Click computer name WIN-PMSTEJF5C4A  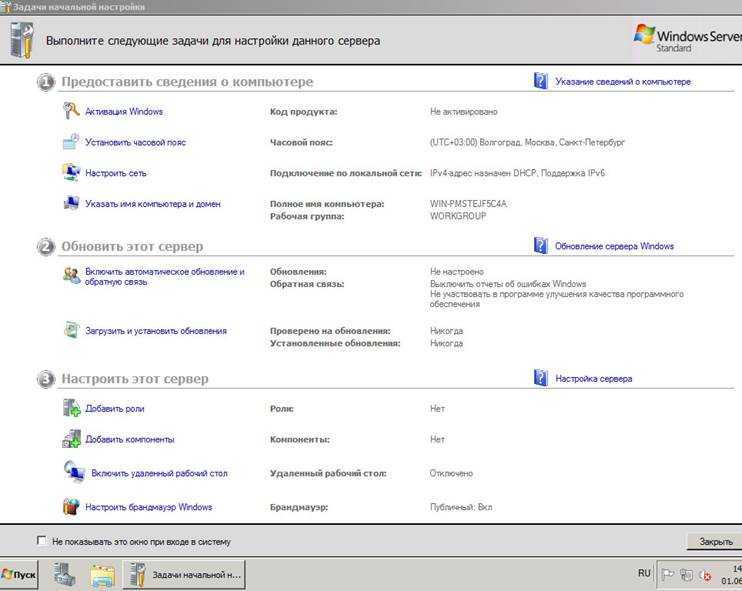pos(468,204)
